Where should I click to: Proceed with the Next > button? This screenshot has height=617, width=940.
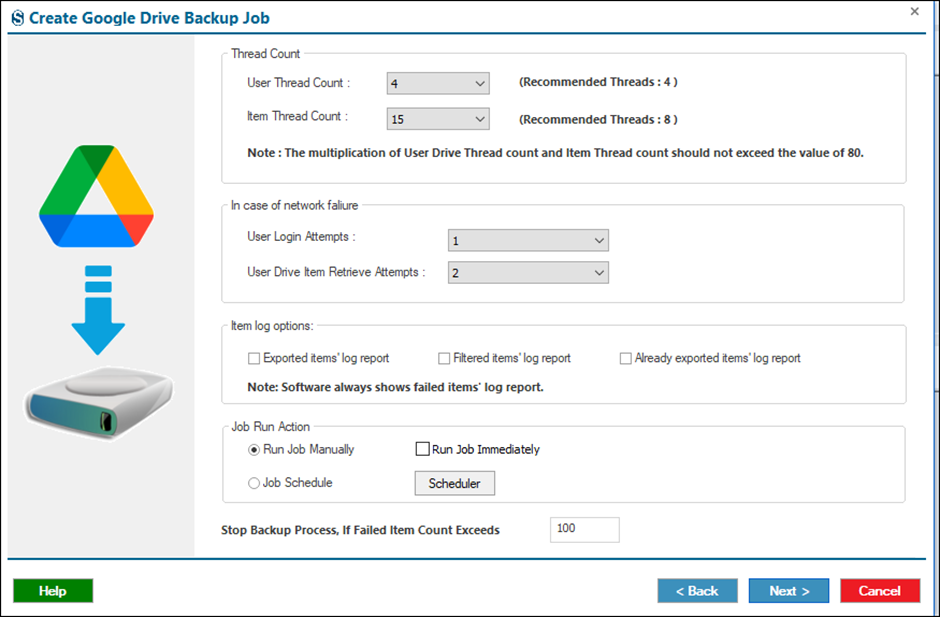789,591
